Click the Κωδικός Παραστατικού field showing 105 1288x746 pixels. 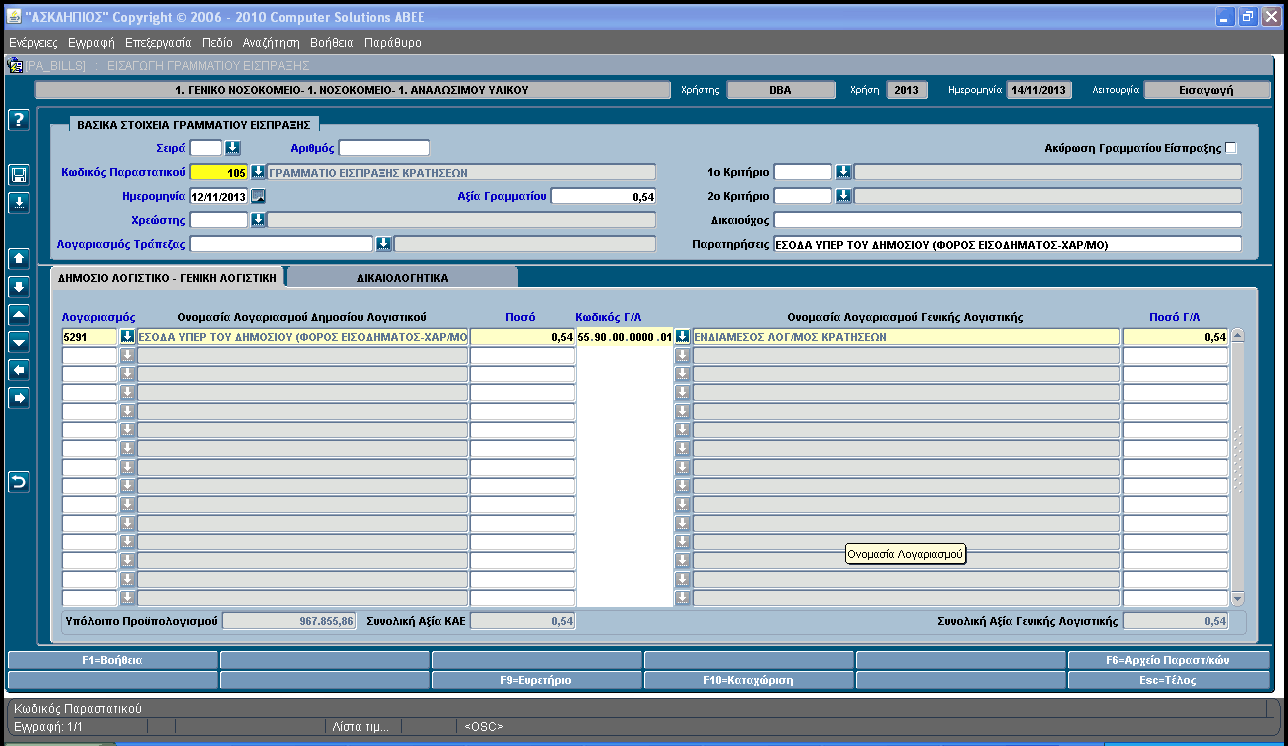pos(219,172)
